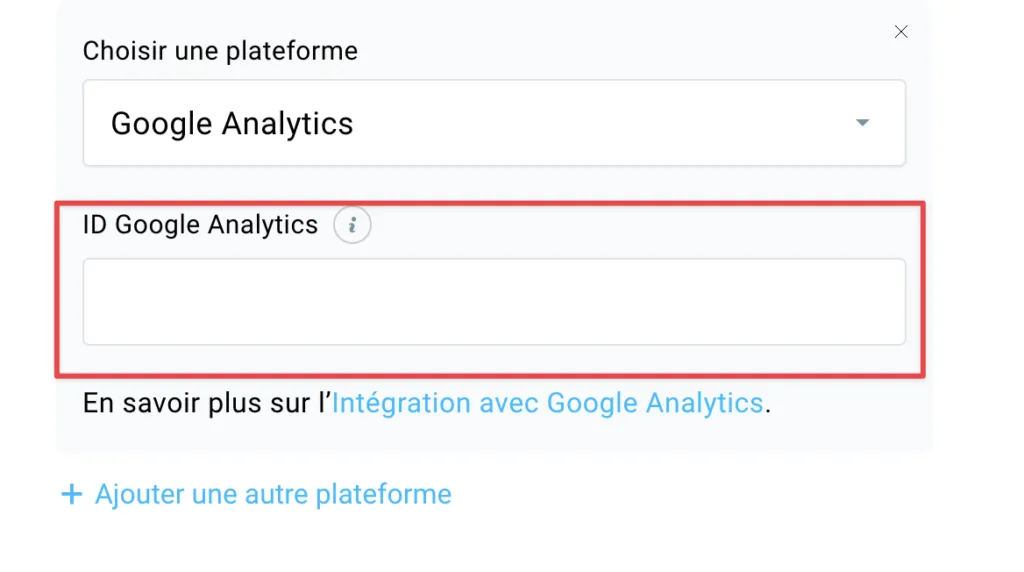The height and width of the screenshot is (572, 1024).
Task: Click the plus icon before Ajouter
Action: (x=72, y=494)
